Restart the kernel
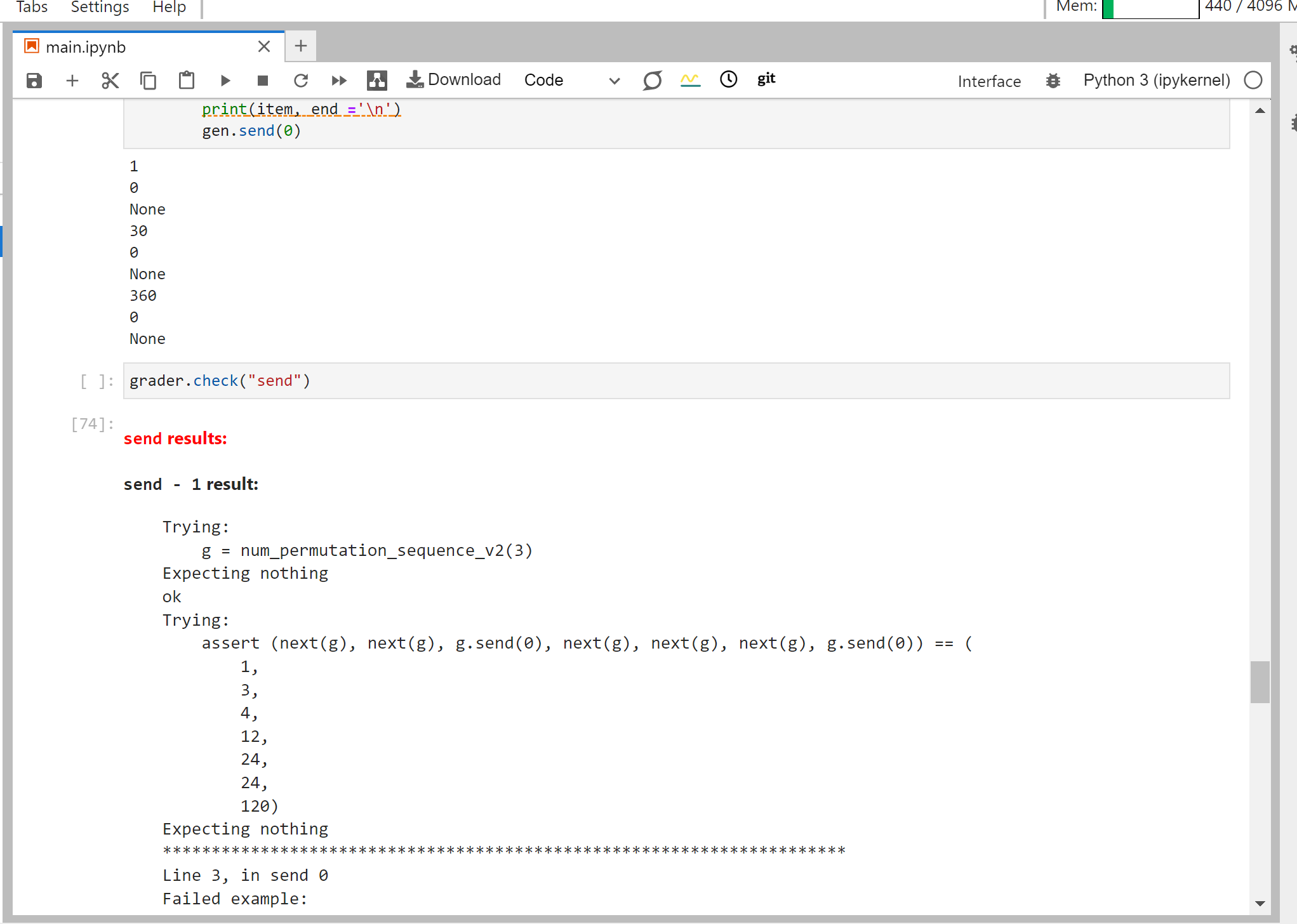Viewport: 1297px width, 924px height. pos(301,81)
